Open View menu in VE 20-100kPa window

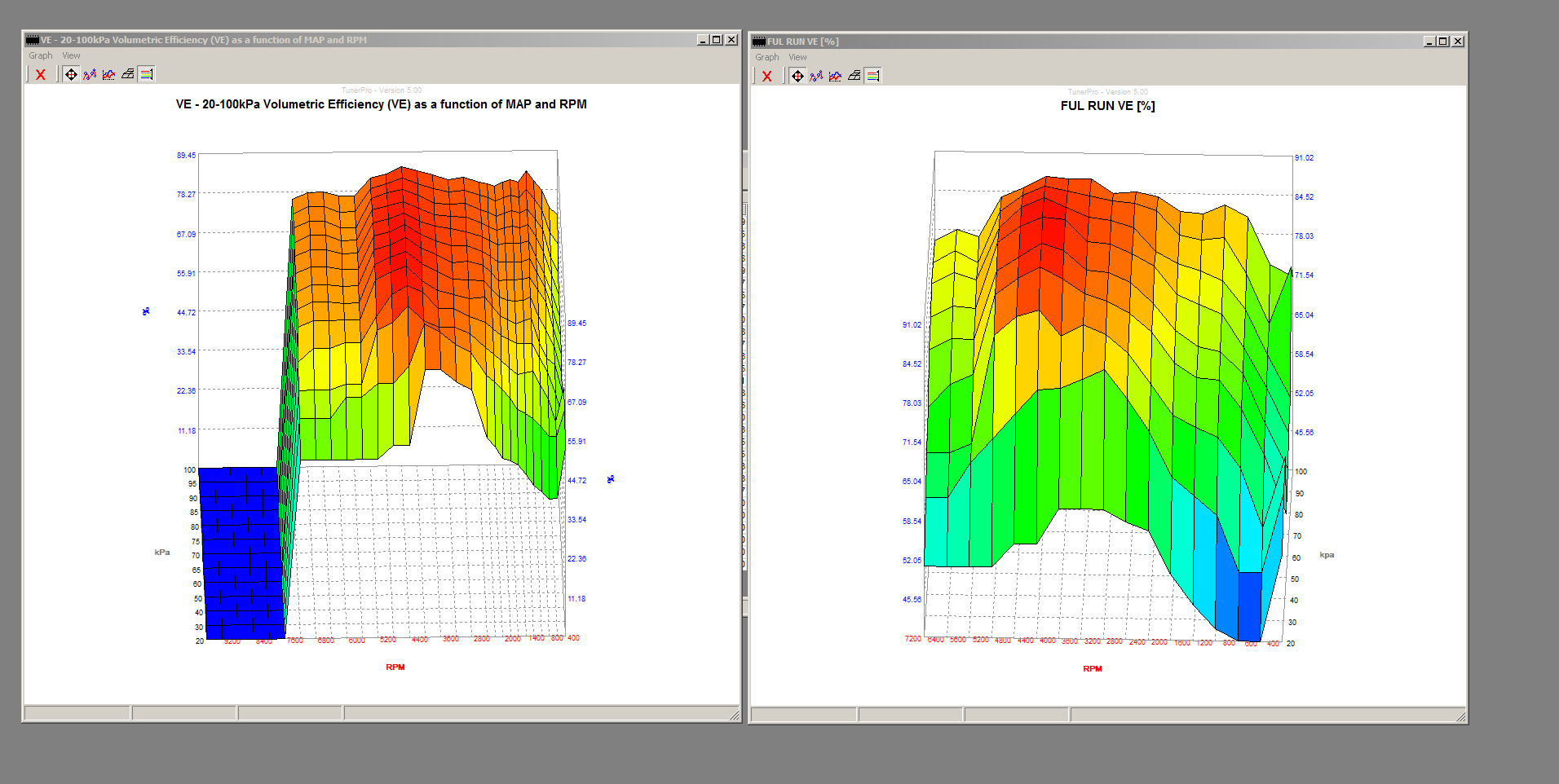[x=72, y=55]
